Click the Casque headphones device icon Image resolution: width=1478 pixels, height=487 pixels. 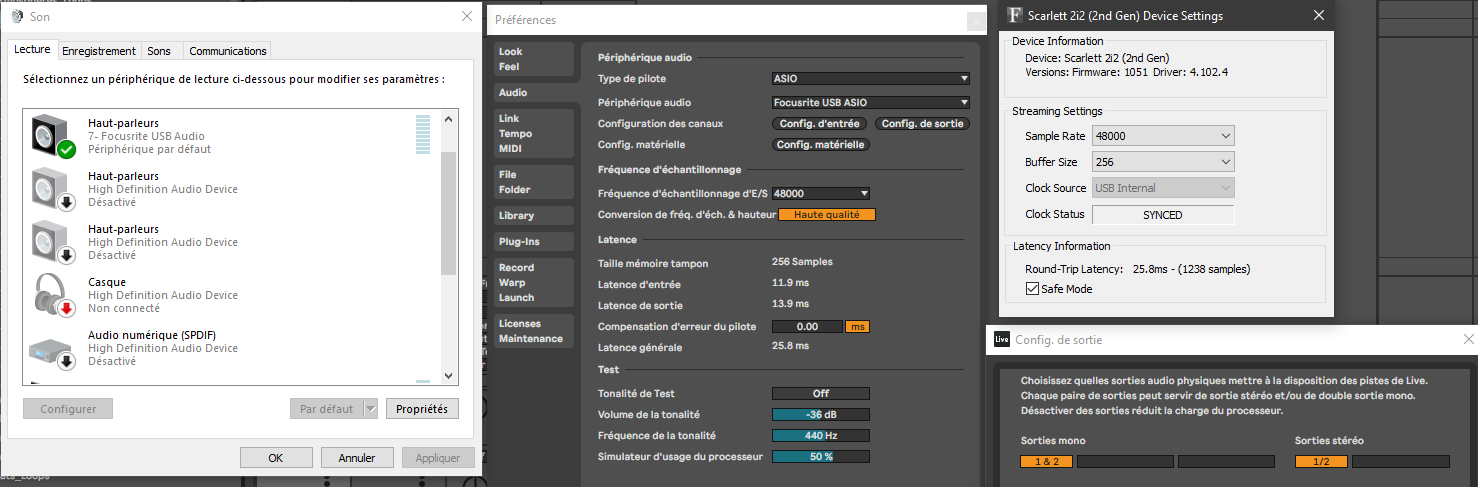pos(53,295)
